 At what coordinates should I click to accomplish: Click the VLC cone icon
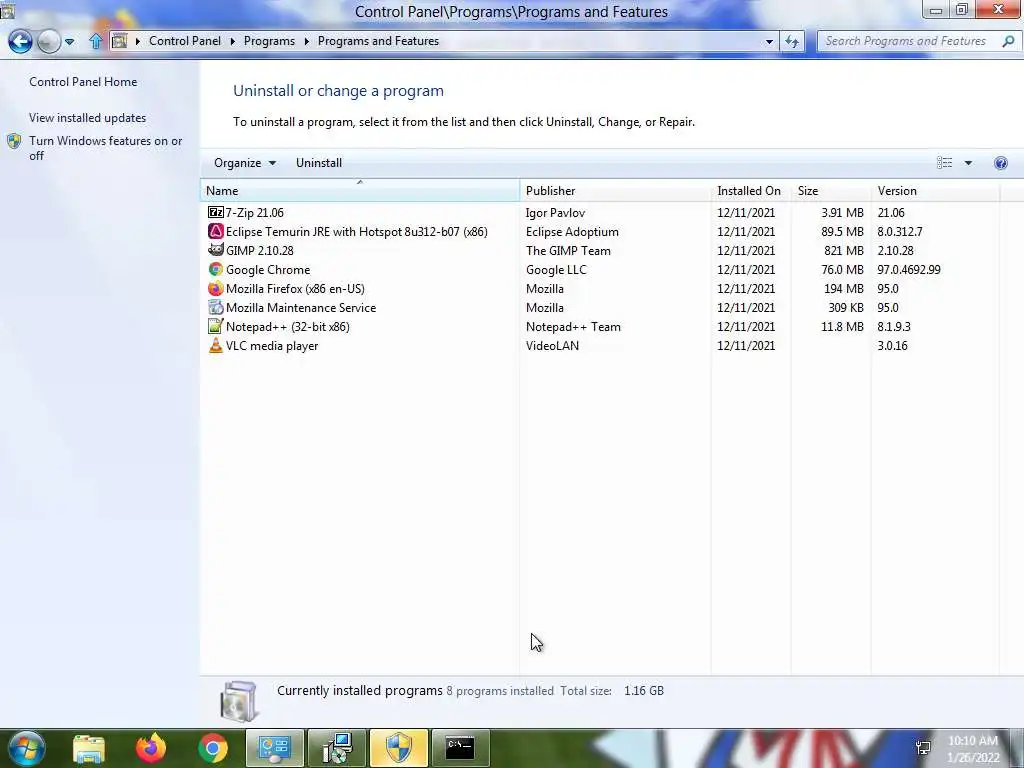tap(216, 345)
